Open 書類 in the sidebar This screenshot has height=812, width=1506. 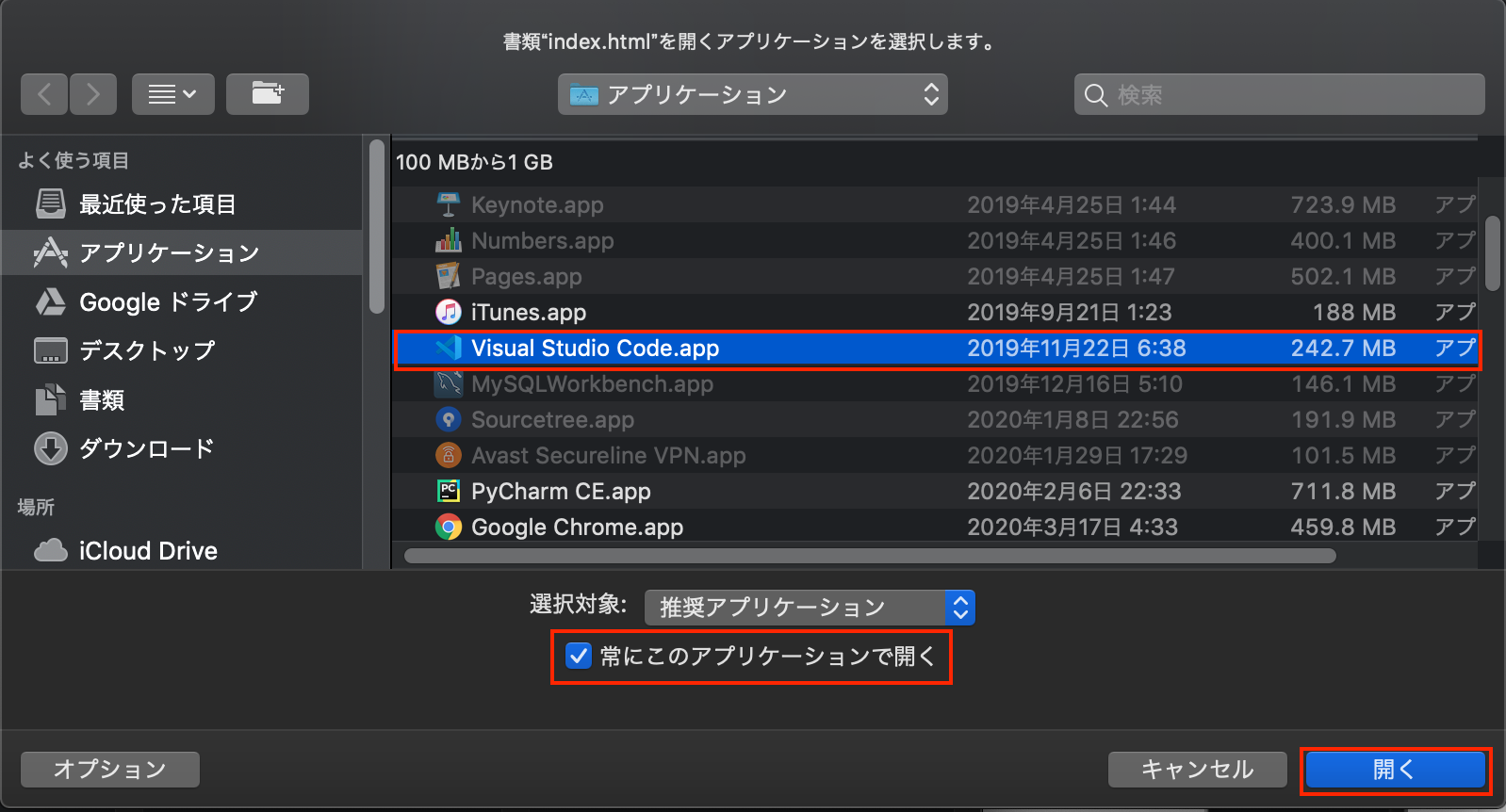(182, 399)
